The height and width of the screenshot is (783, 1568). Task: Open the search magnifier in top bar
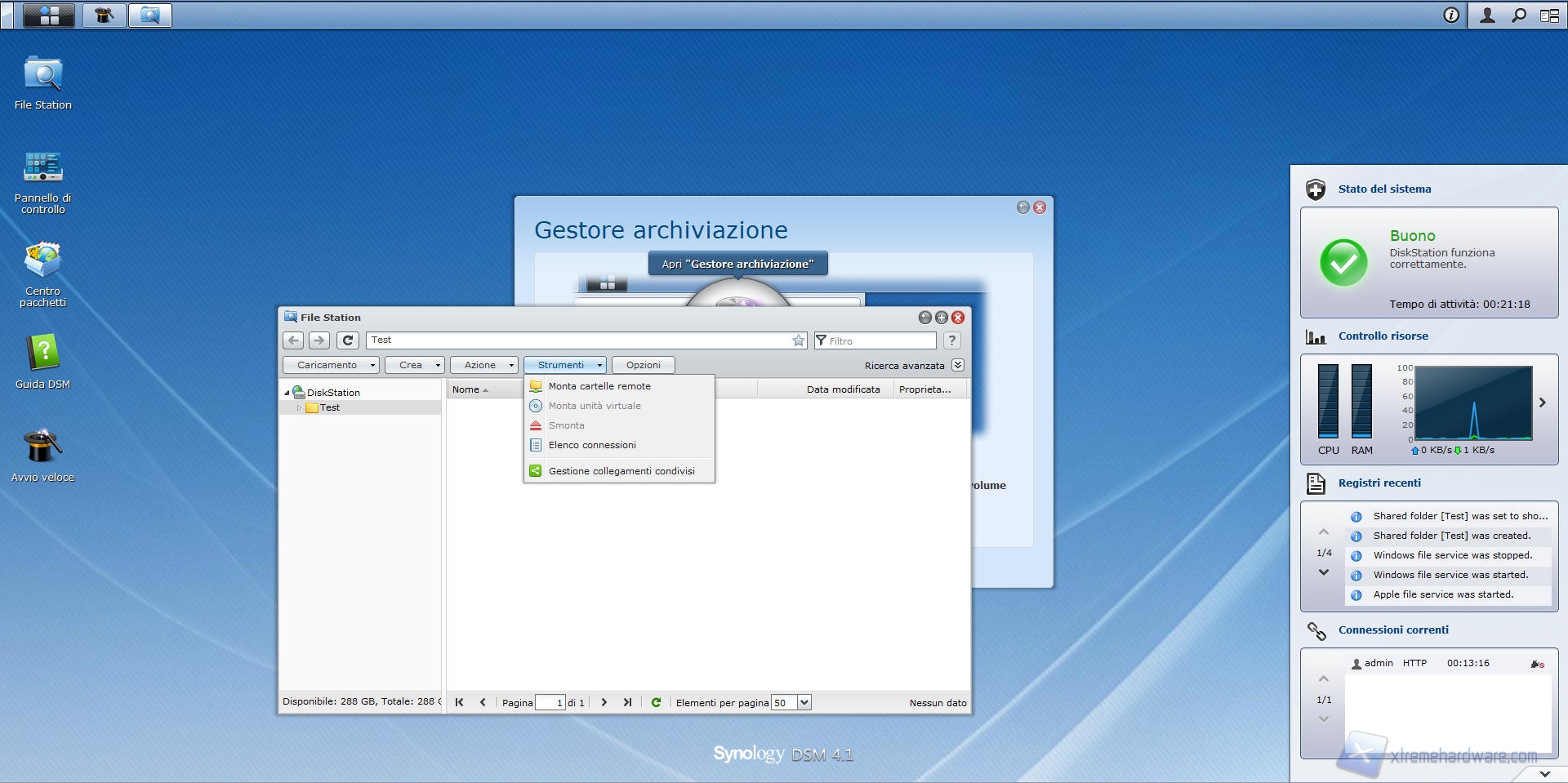pyautogui.click(x=1518, y=15)
